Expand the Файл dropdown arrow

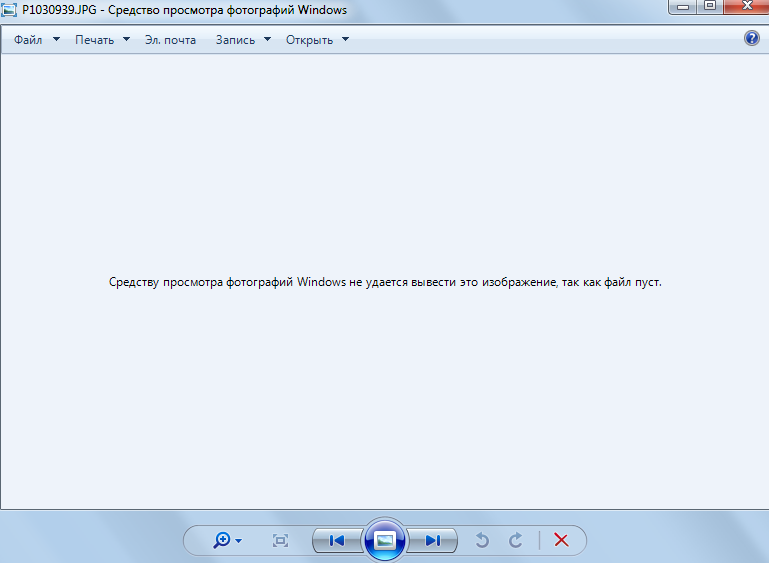(56, 39)
